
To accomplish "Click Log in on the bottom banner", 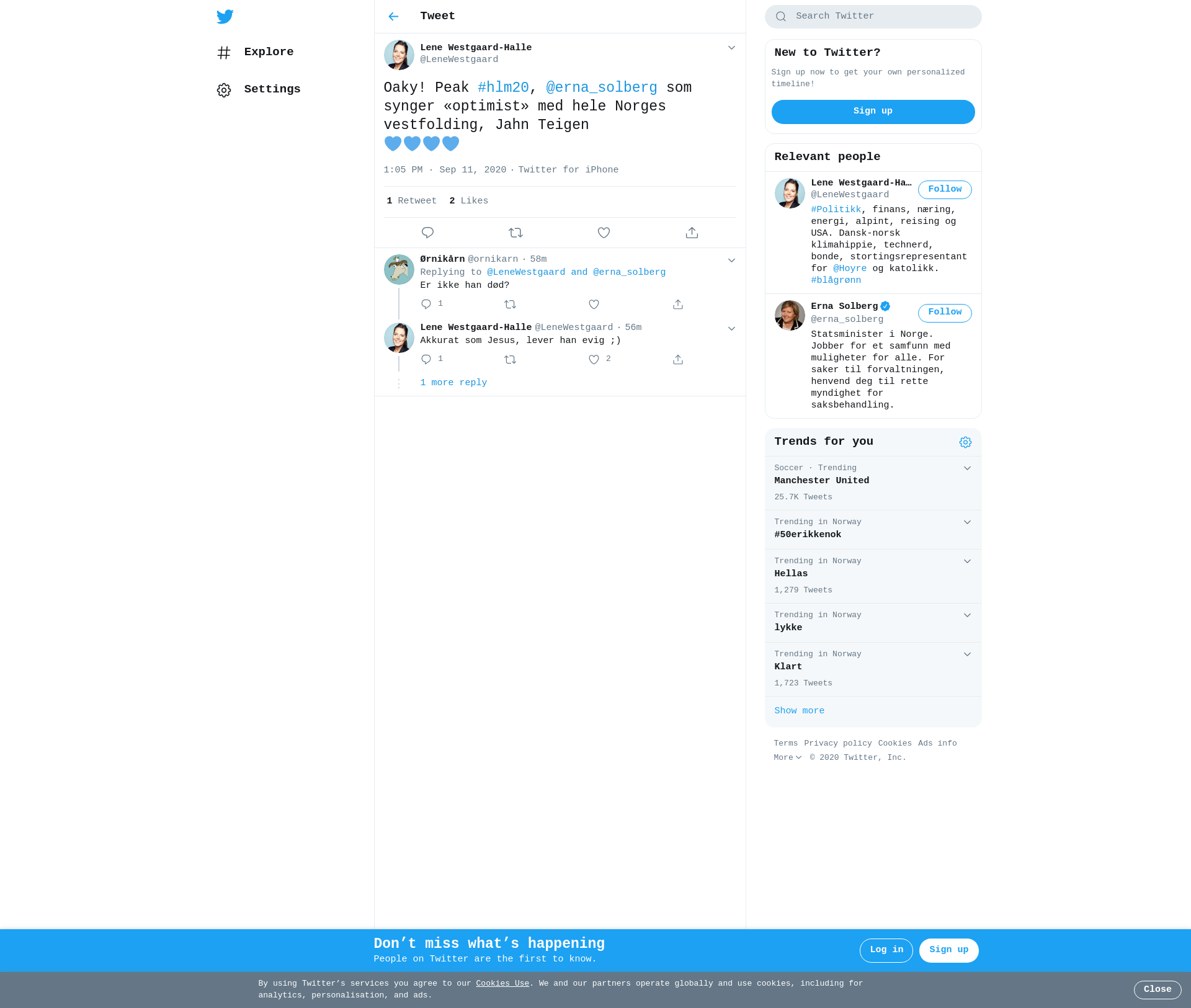I will click(886, 950).
